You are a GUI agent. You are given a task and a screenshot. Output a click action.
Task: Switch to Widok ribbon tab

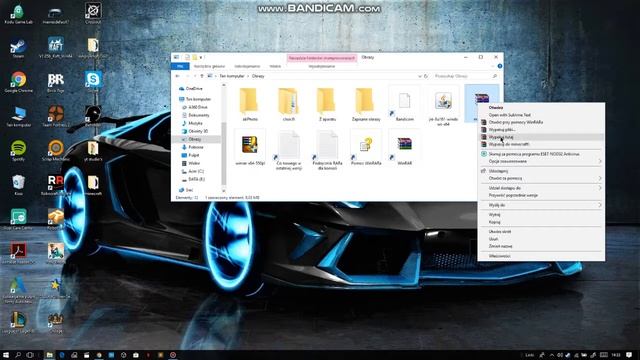[x=275, y=66]
